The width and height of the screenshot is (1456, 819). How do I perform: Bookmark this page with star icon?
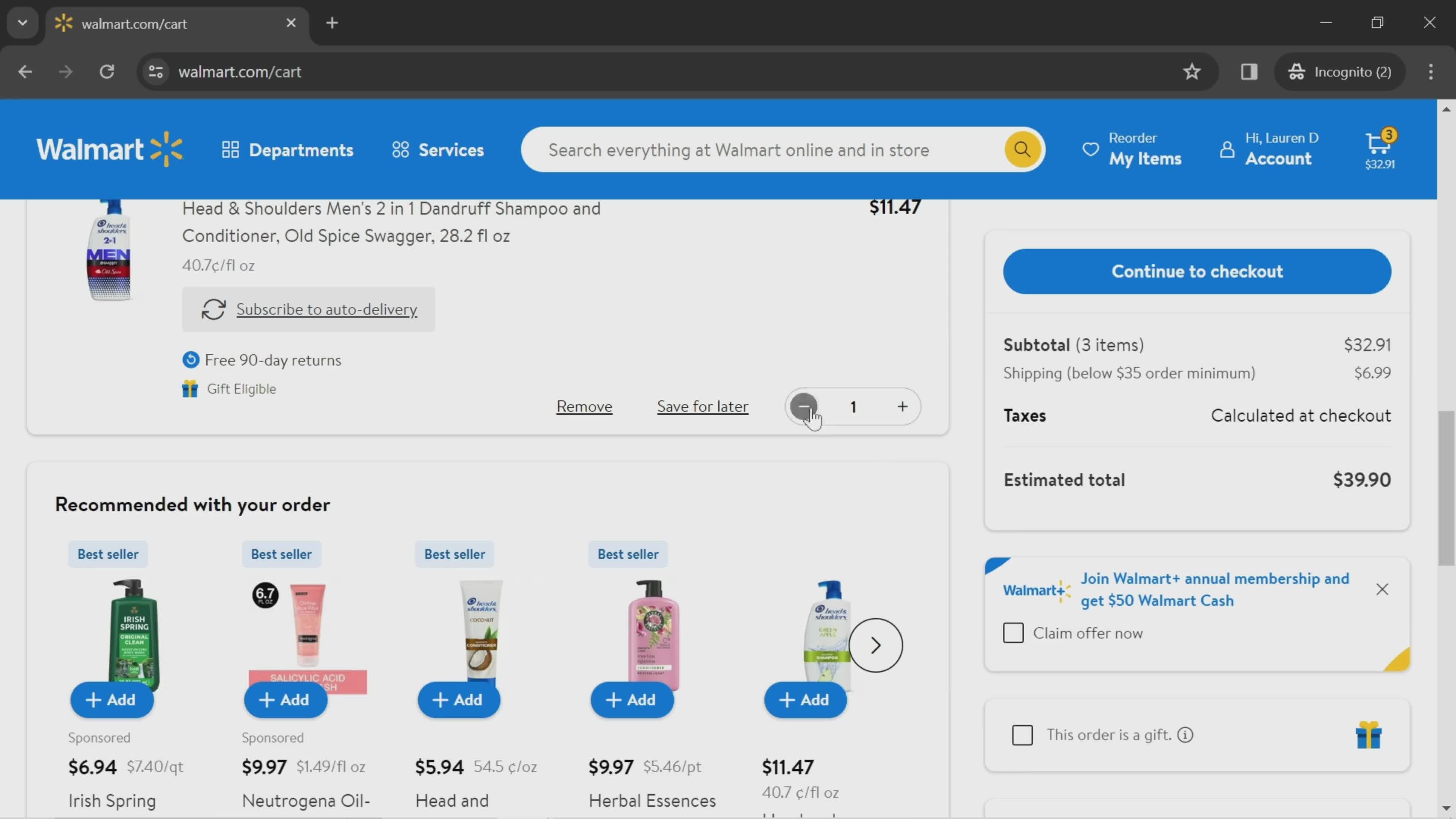[1191, 72]
